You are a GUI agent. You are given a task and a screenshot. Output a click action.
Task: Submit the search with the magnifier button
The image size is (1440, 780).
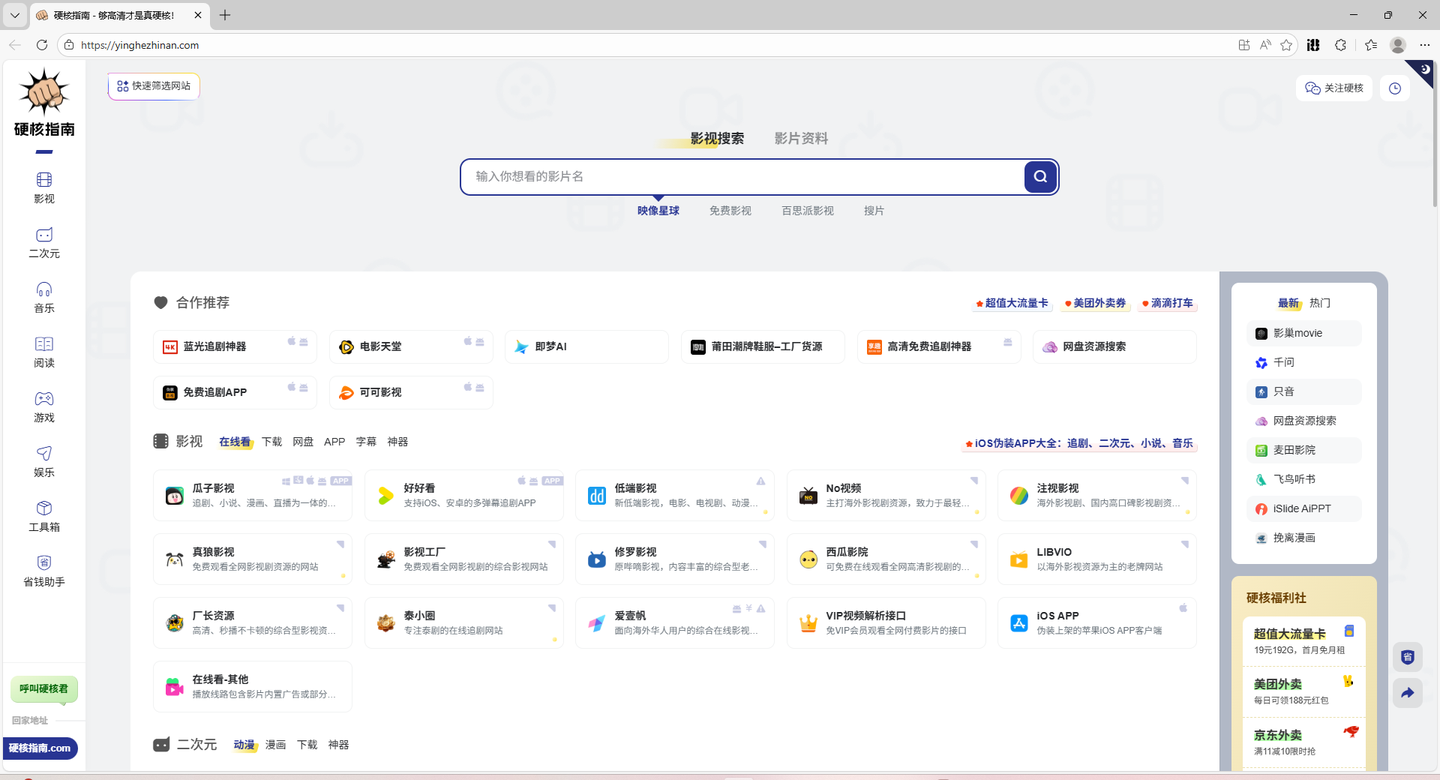pyautogui.click(x=1040, y=177)
